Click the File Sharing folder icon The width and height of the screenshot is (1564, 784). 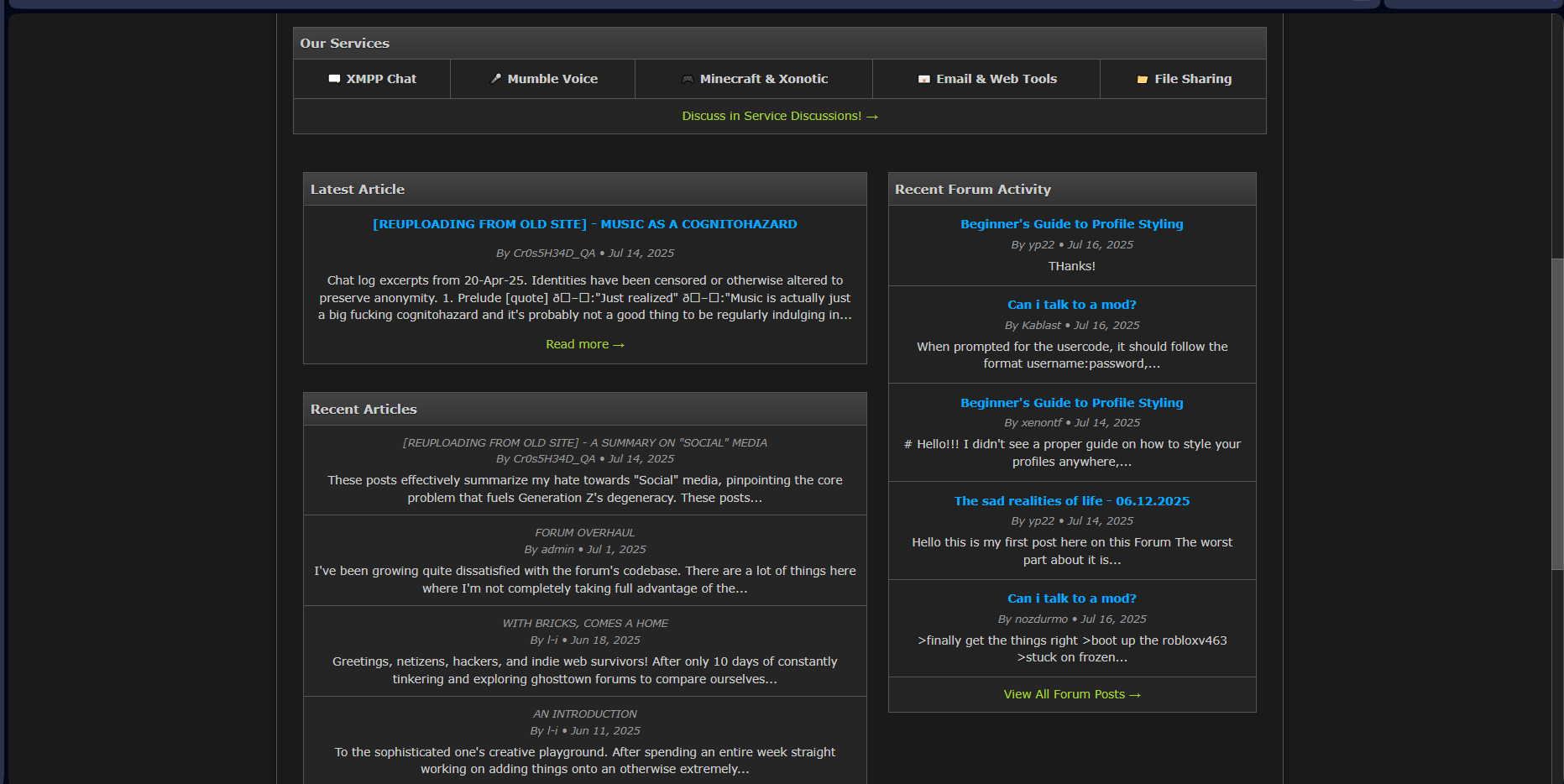coord(1143,79)
